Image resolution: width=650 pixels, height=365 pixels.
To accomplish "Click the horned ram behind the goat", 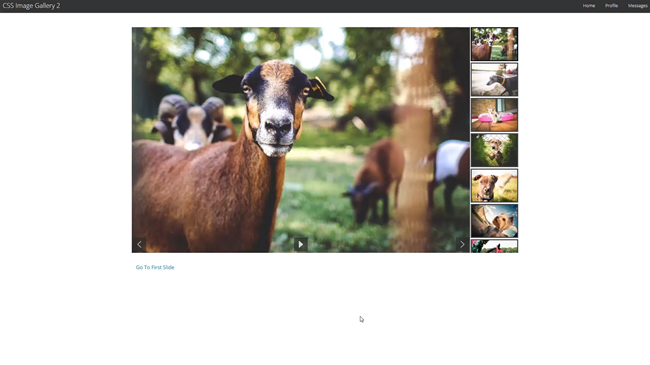I will pos(192,122).
